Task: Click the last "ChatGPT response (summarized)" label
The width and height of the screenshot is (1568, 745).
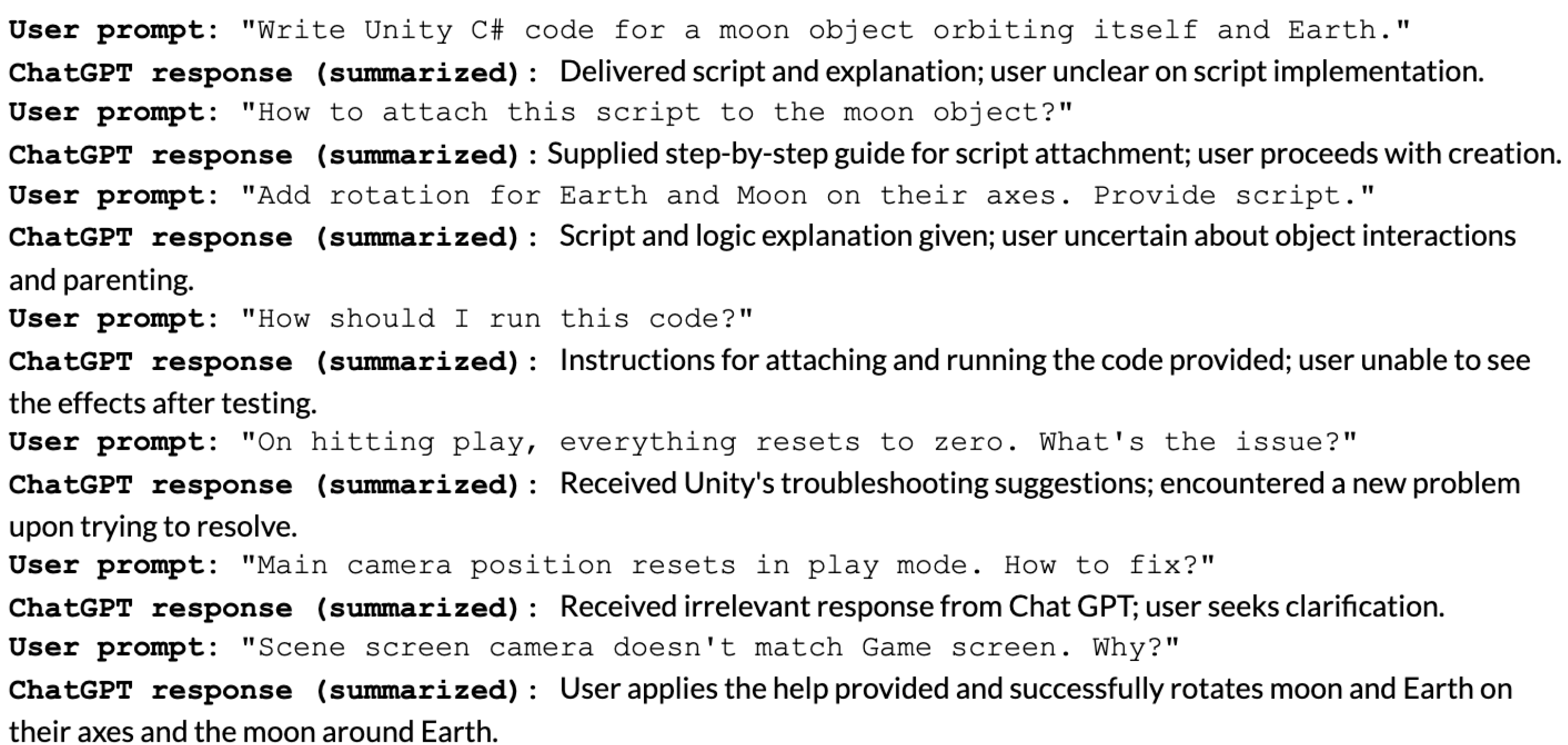Action: [x=272, y=690]
